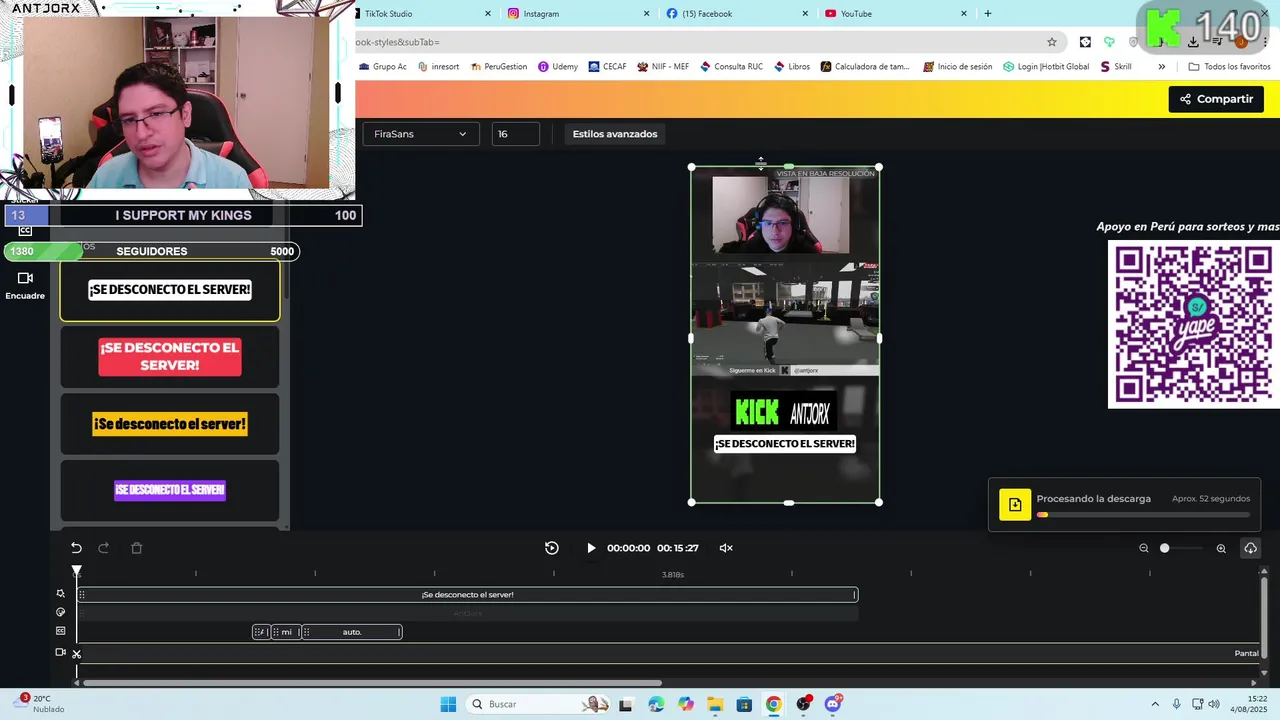
Task: Click the green cloud extension icon
Action: point(1109,42)
